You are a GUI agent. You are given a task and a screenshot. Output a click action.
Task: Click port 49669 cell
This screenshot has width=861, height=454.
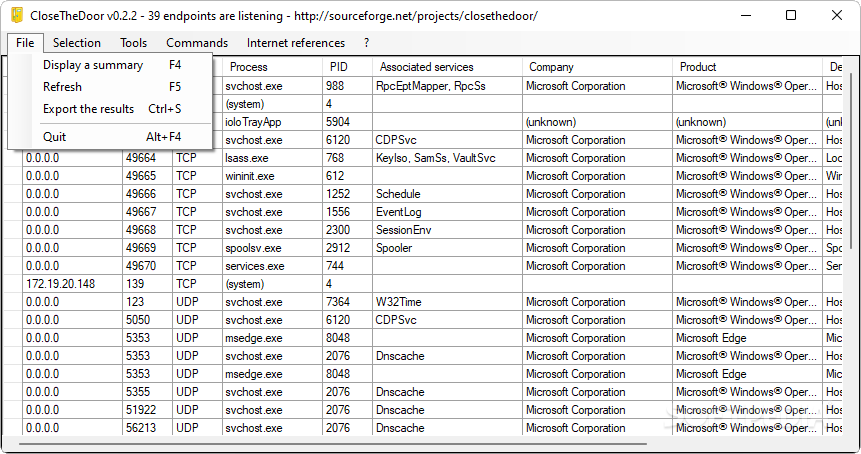pos(148,248)
